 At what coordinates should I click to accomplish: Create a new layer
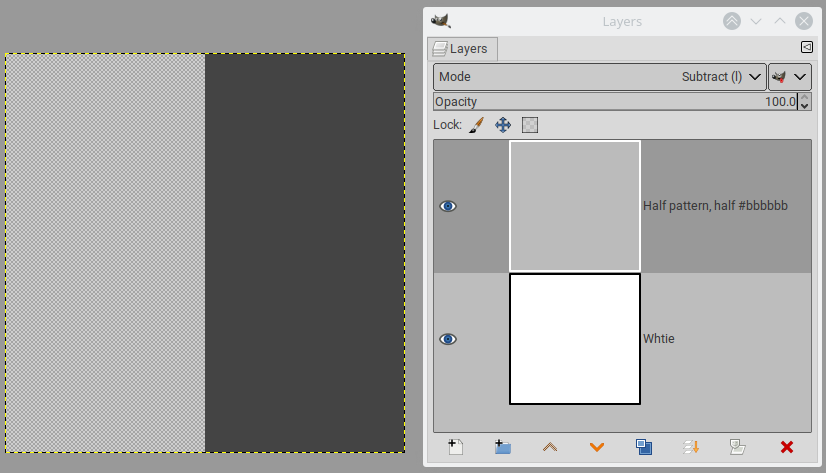pyautogui.click(x=456, y=447)
